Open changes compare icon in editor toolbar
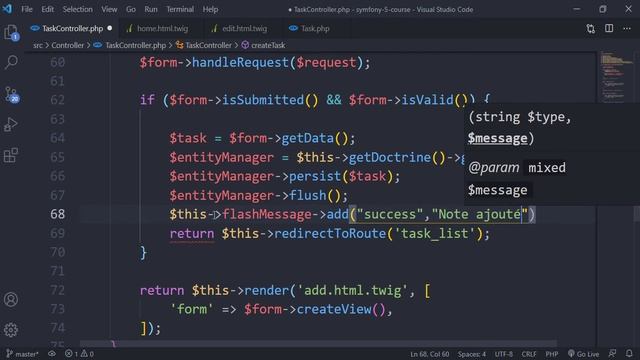Screen dimensions: 640x360 590,29
